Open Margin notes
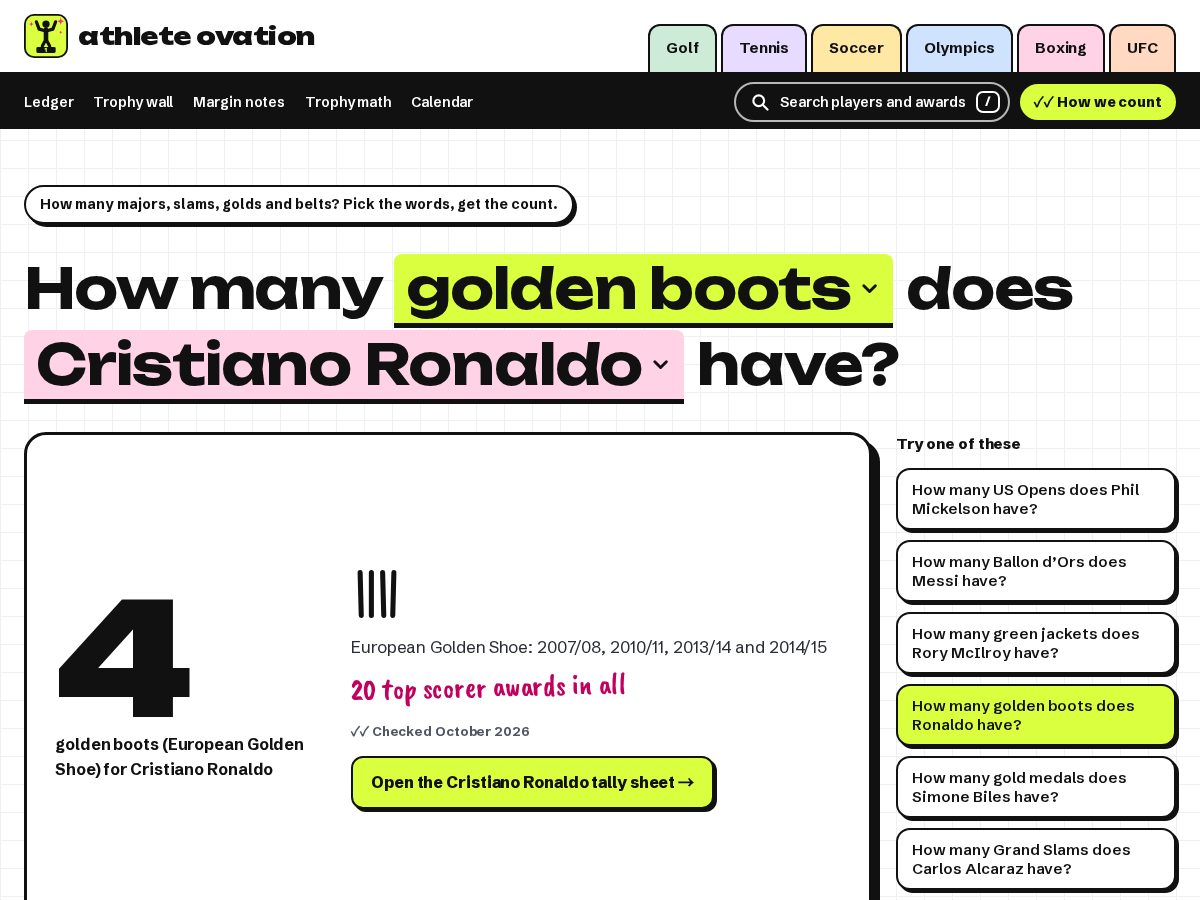The image size is (1200, 900). [239, 102]
